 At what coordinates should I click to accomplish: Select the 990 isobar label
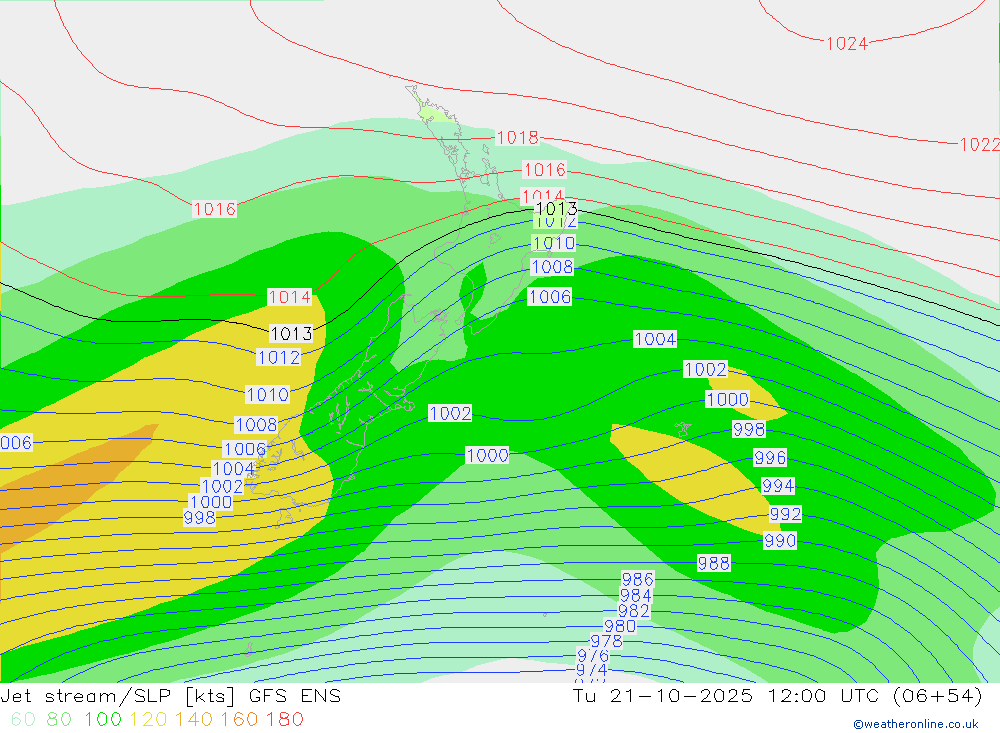click(x=780, y=541)
